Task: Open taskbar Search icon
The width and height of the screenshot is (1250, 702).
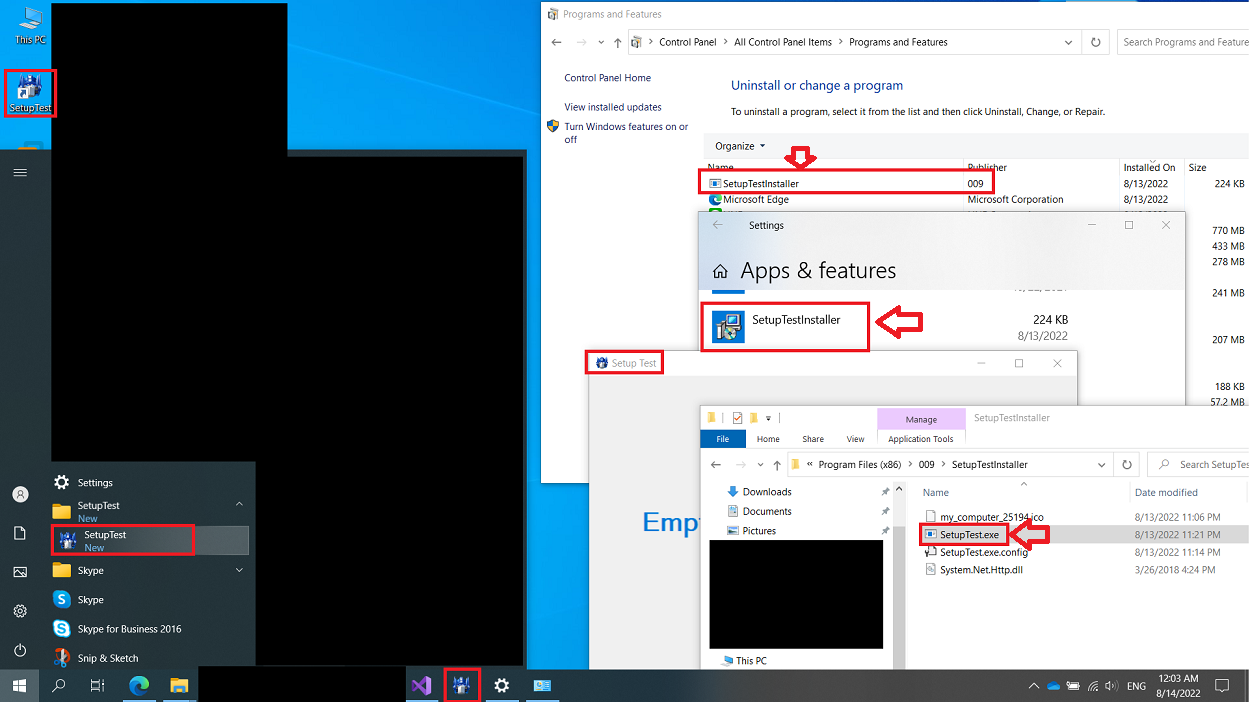Action: (58, 686)
